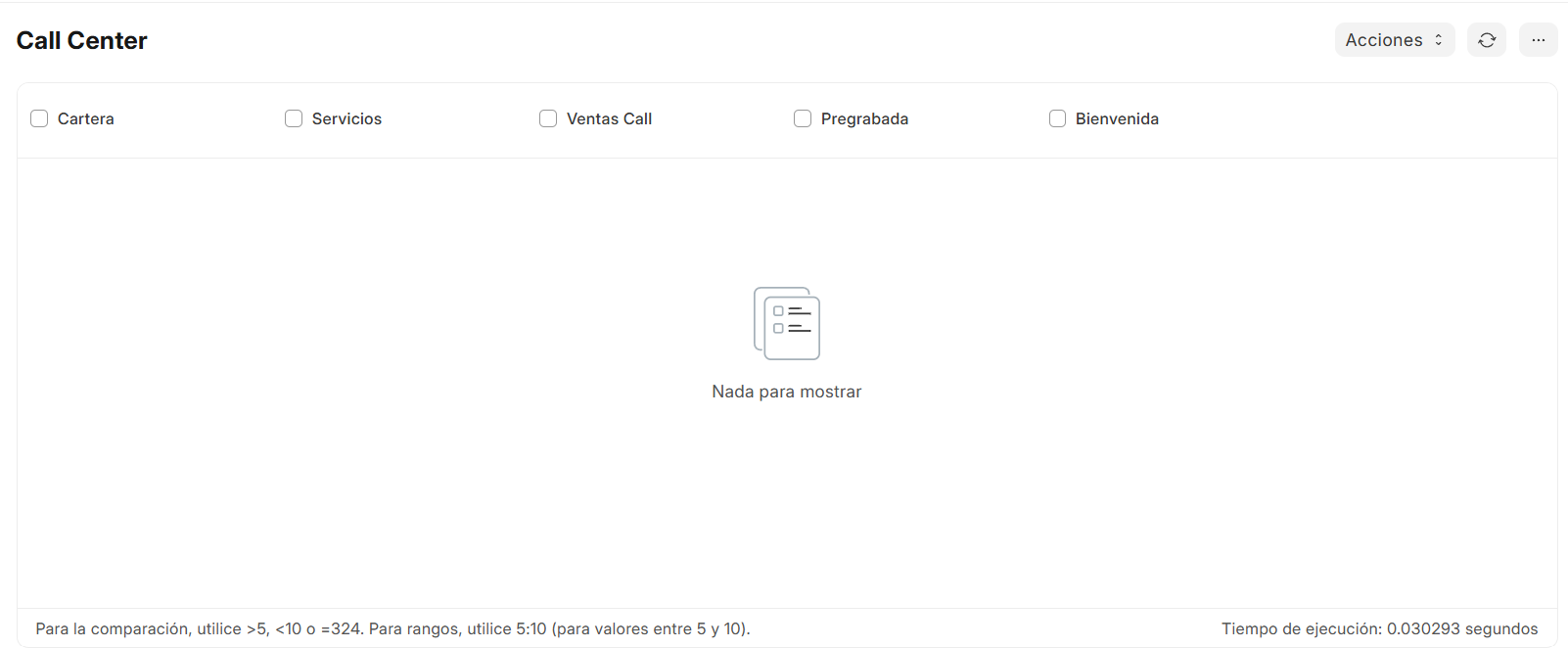Click the Tiempo de ejecución status text

point(1379,628)
